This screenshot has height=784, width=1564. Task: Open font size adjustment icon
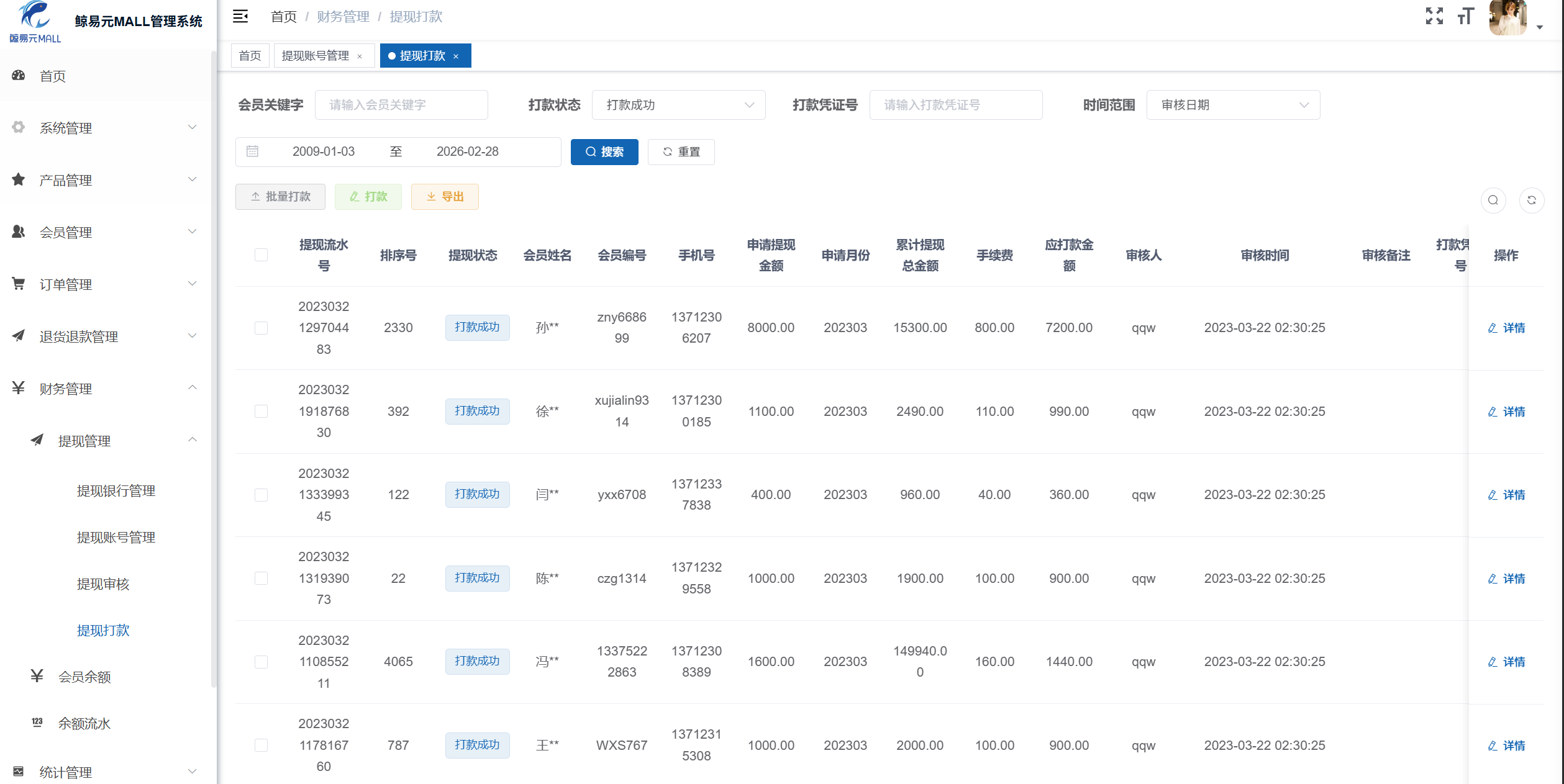coord(1466,16)
